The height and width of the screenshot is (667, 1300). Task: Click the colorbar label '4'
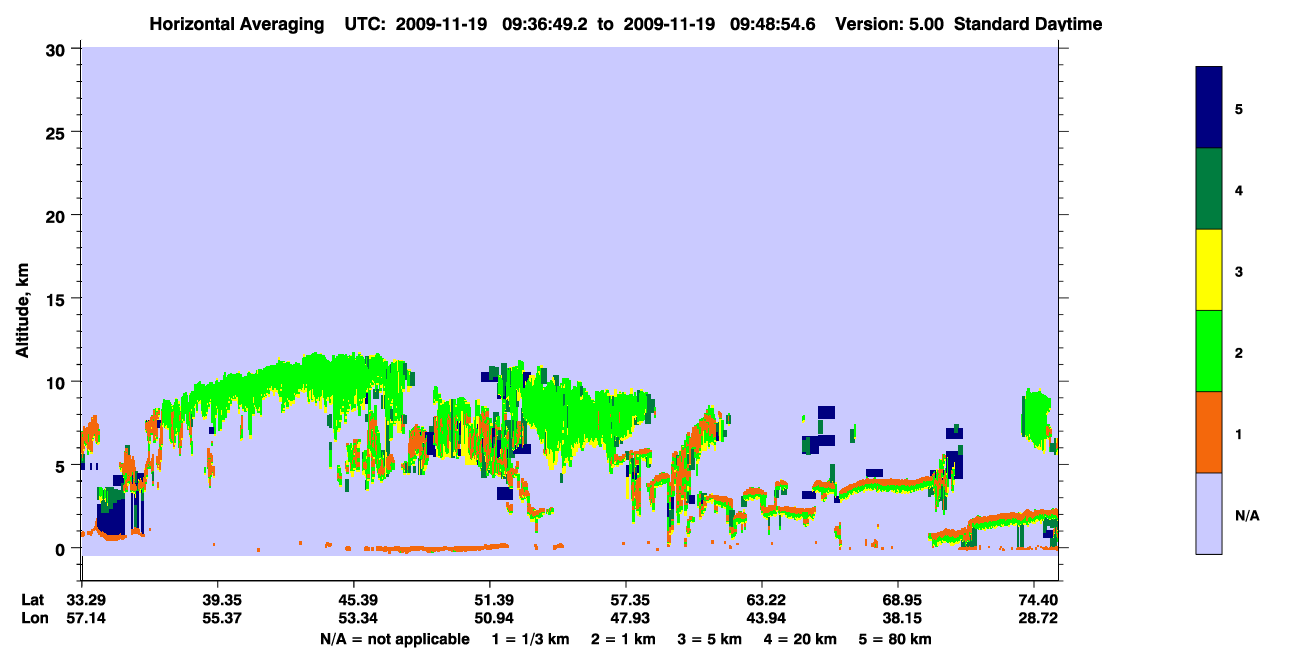[1239, 189]
